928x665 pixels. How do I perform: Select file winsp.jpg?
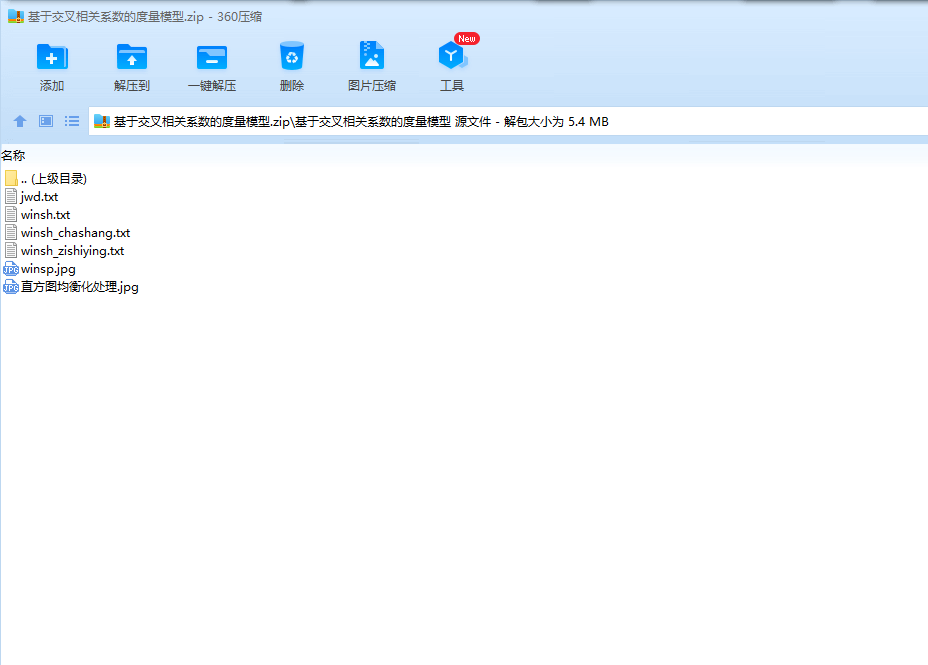40,269
